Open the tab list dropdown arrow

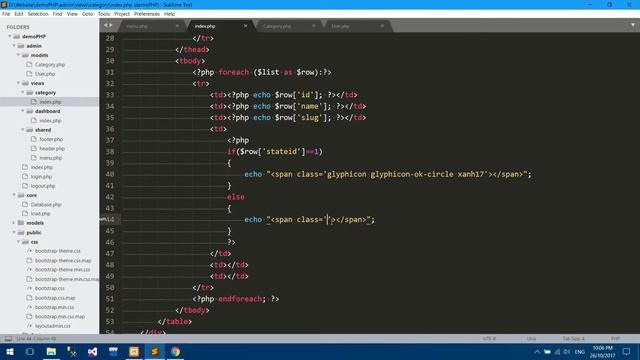633,25
